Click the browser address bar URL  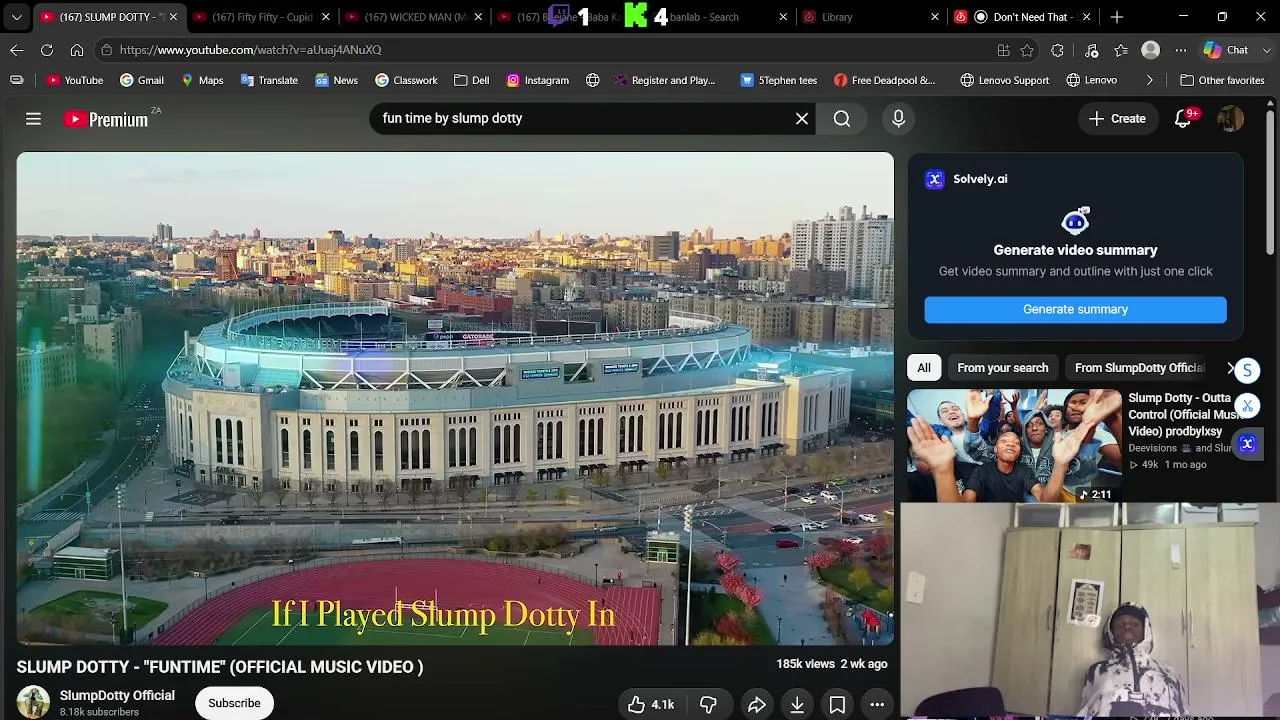click(250, 50)
